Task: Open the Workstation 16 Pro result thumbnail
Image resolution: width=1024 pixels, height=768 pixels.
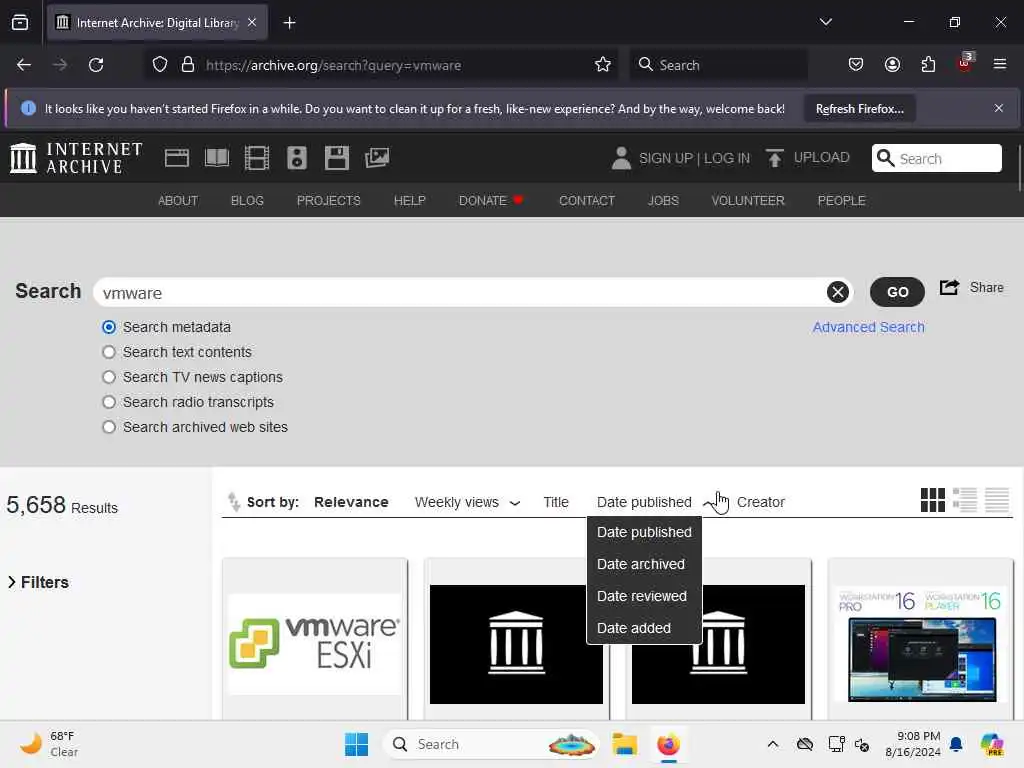Action: point(921,644)
